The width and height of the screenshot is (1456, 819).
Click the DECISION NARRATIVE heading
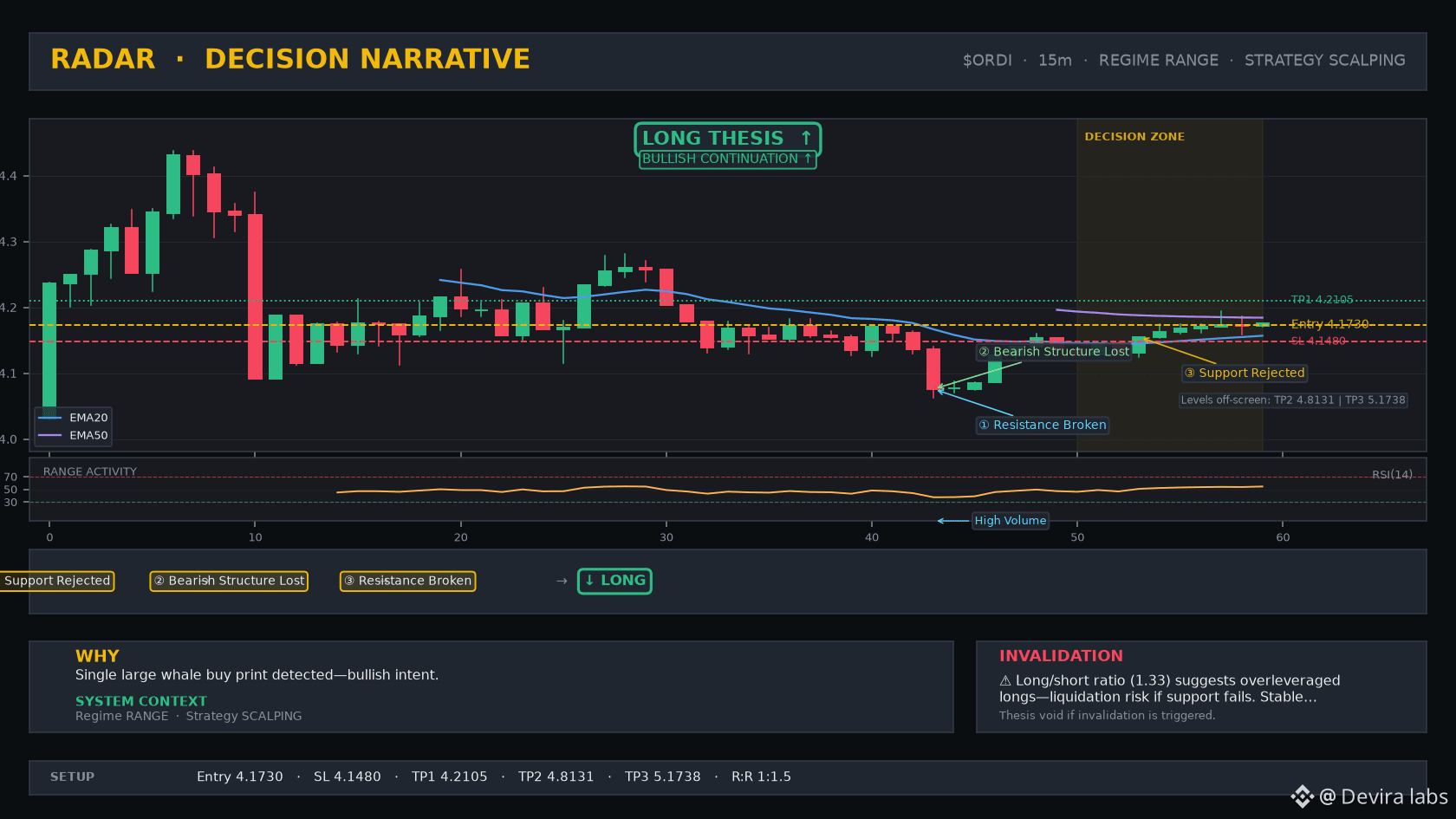[367, 59]
